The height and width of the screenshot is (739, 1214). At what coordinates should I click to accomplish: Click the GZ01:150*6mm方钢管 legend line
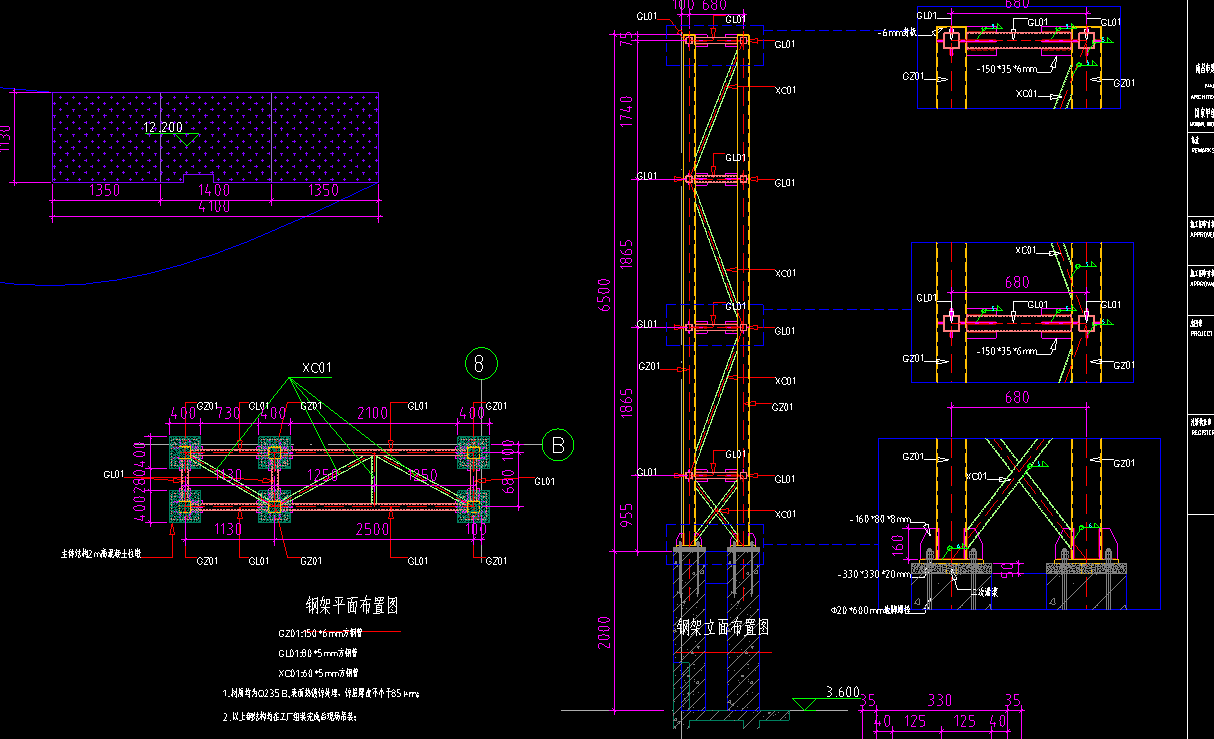click(x=318, y=633)
